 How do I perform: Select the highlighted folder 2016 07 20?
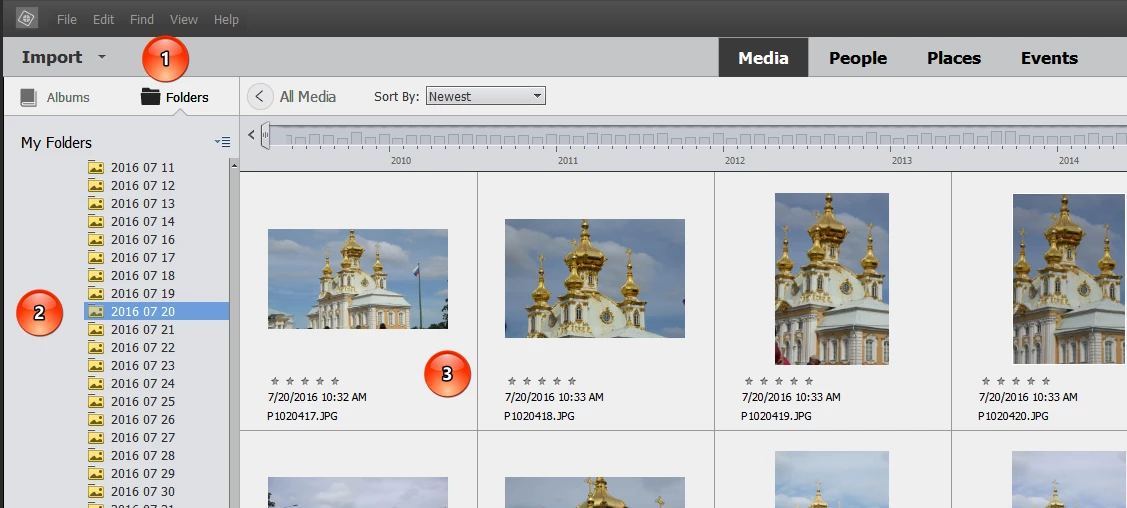coord(157,311)
